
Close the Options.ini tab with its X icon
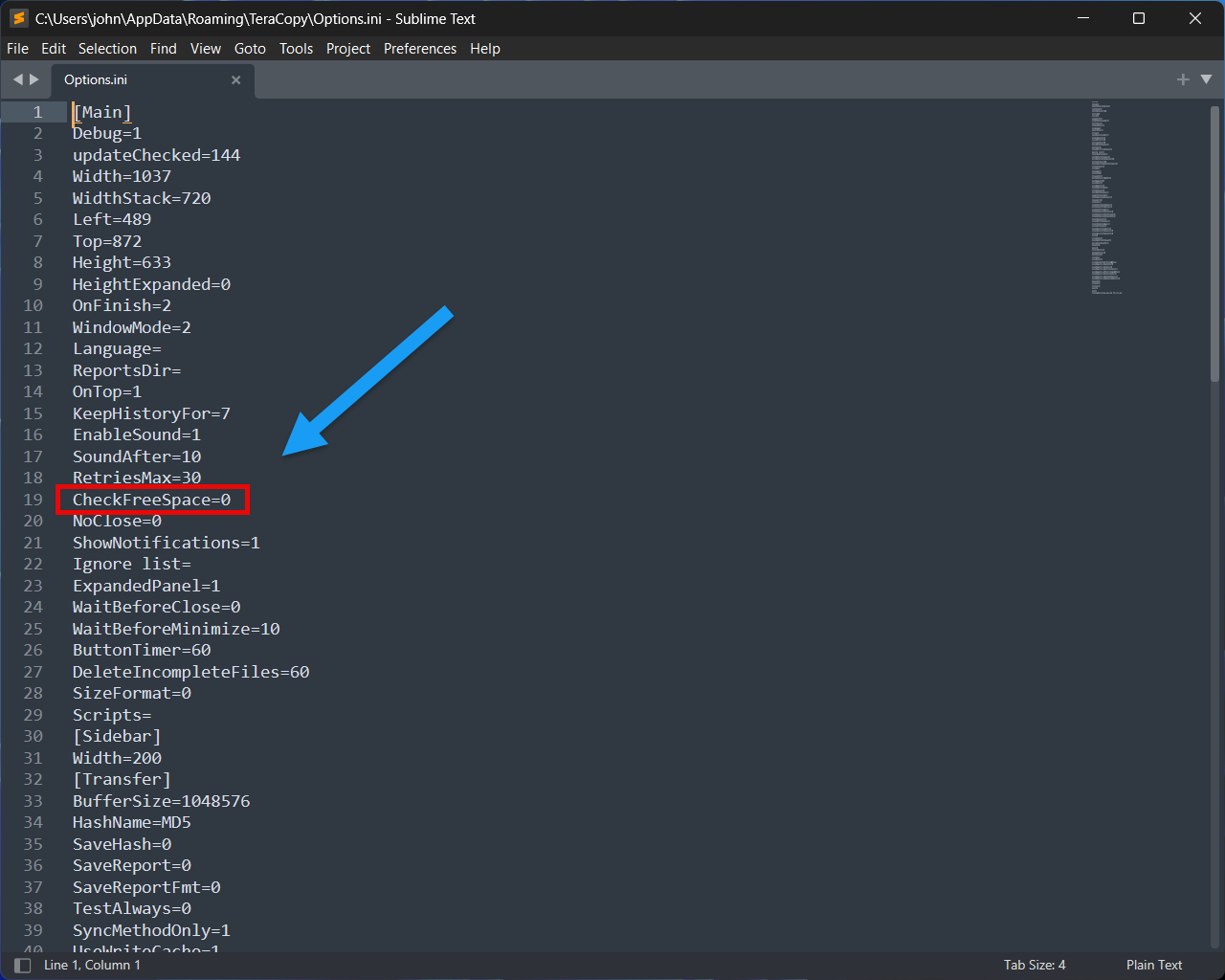click(x=235, y=80)
